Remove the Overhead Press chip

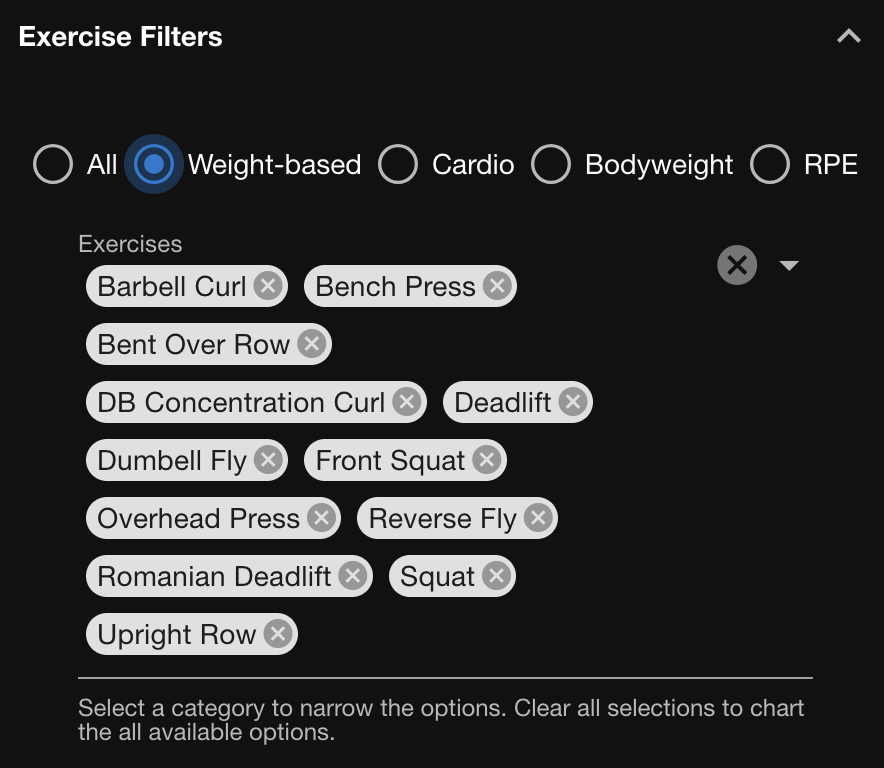point(321,519)
